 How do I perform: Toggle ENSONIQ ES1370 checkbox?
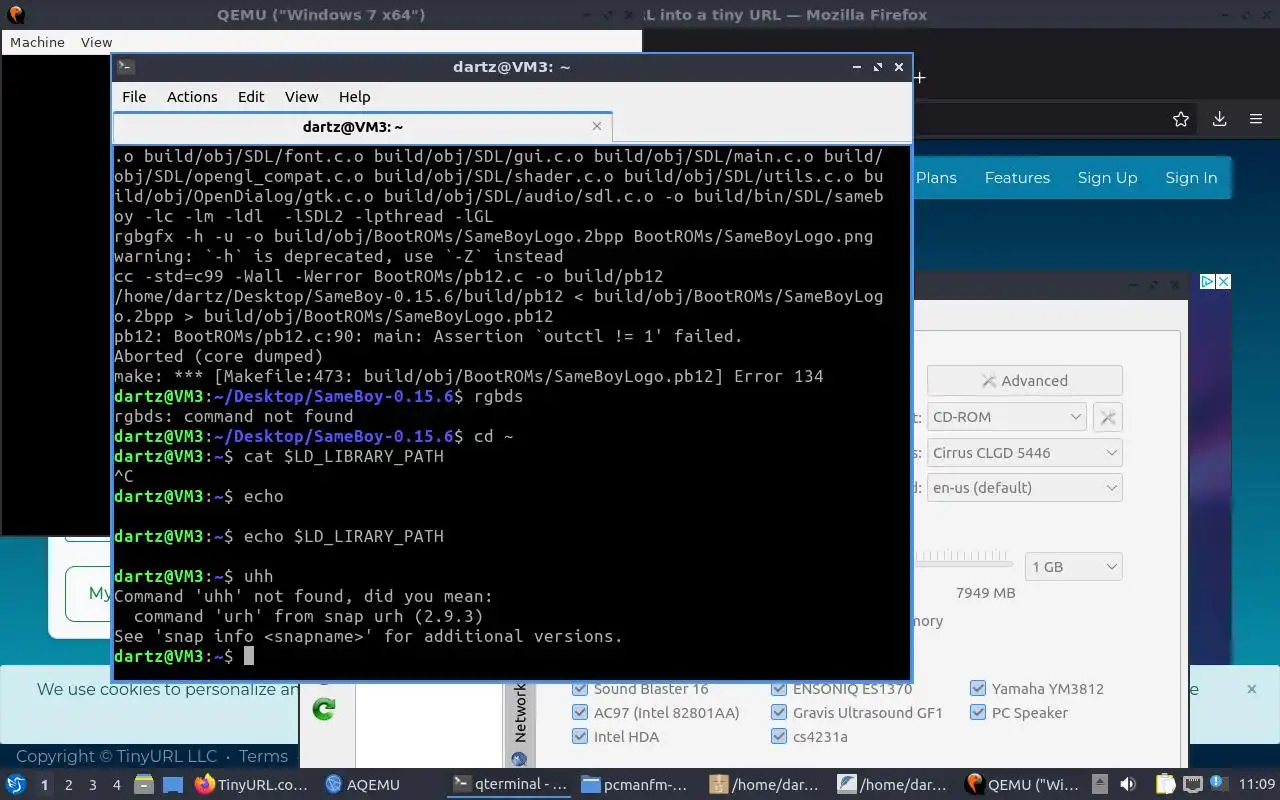779,689
